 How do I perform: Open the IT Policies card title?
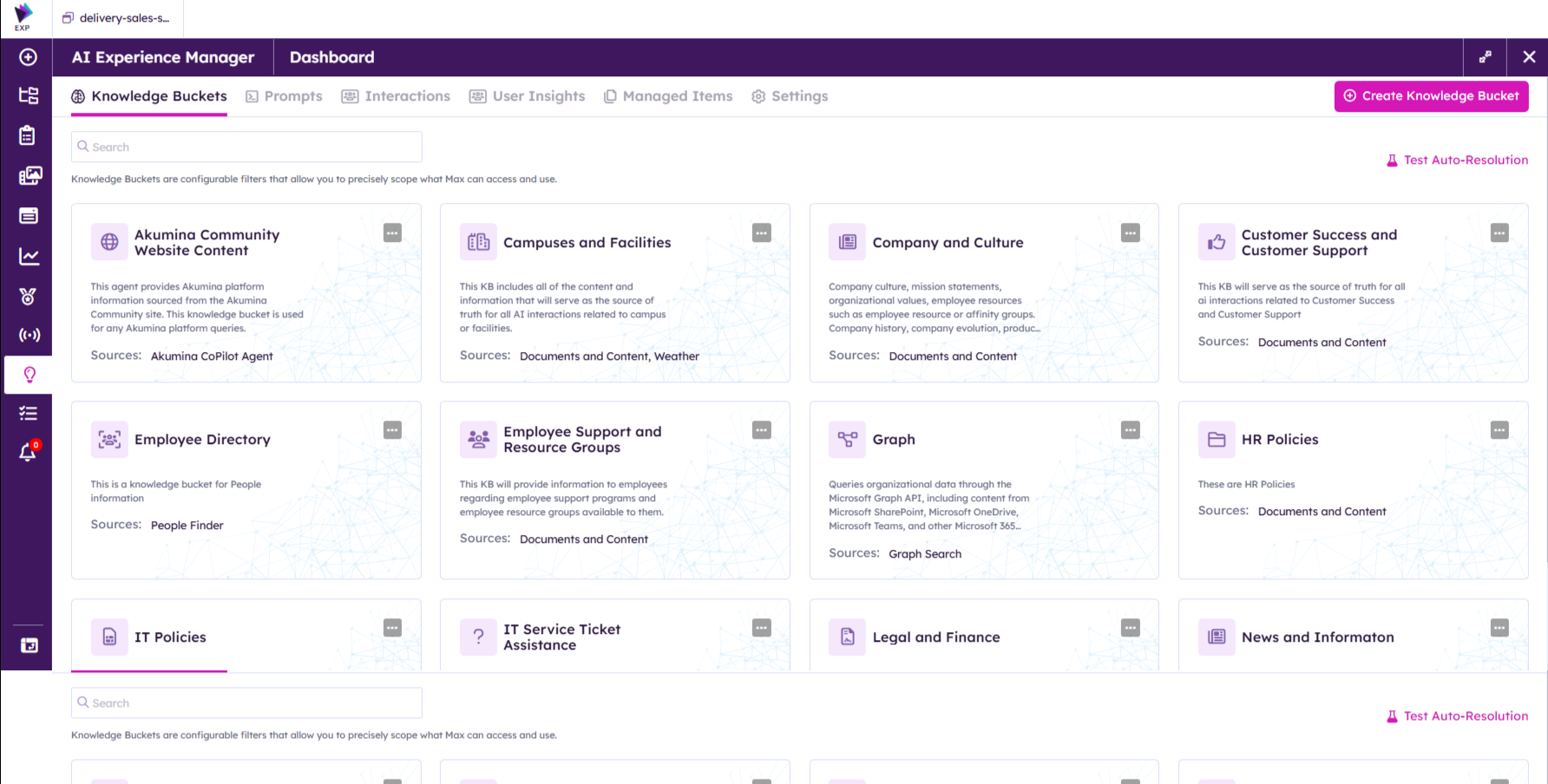[170, 637]
